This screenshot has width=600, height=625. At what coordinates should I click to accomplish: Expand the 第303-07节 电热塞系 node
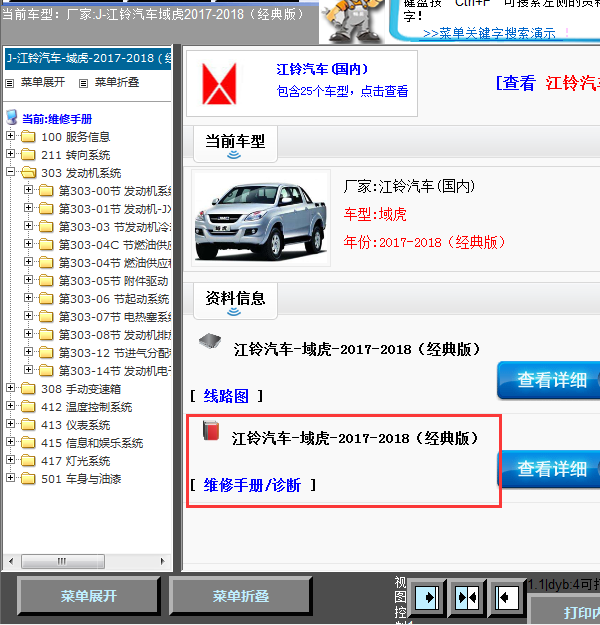coord(28,316)
